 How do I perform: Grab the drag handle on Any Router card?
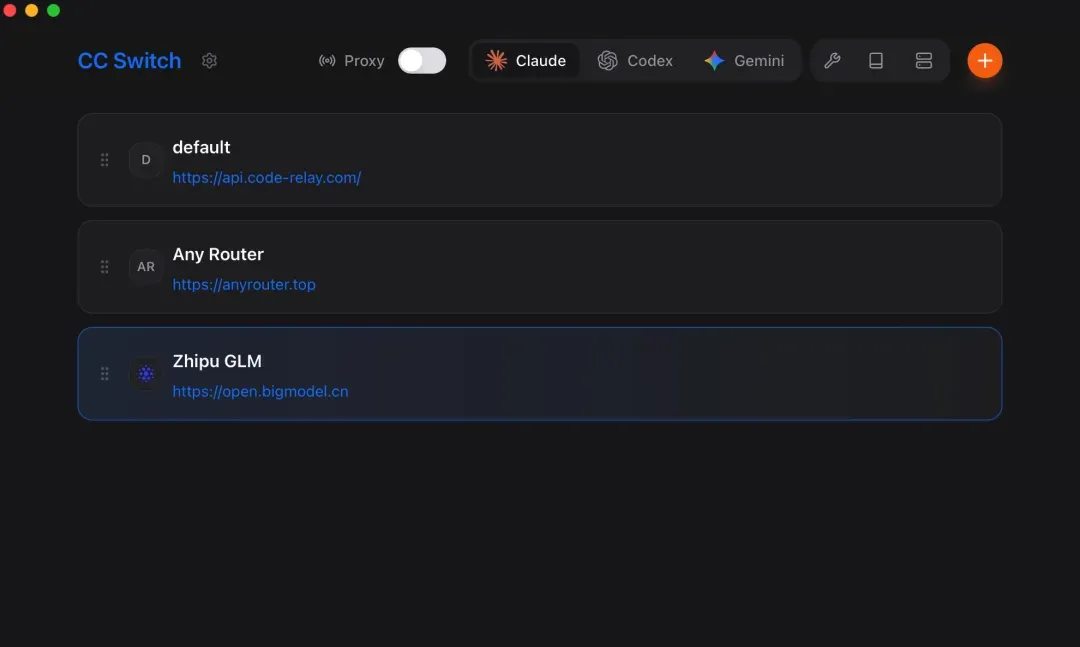(x=105, y=267)
